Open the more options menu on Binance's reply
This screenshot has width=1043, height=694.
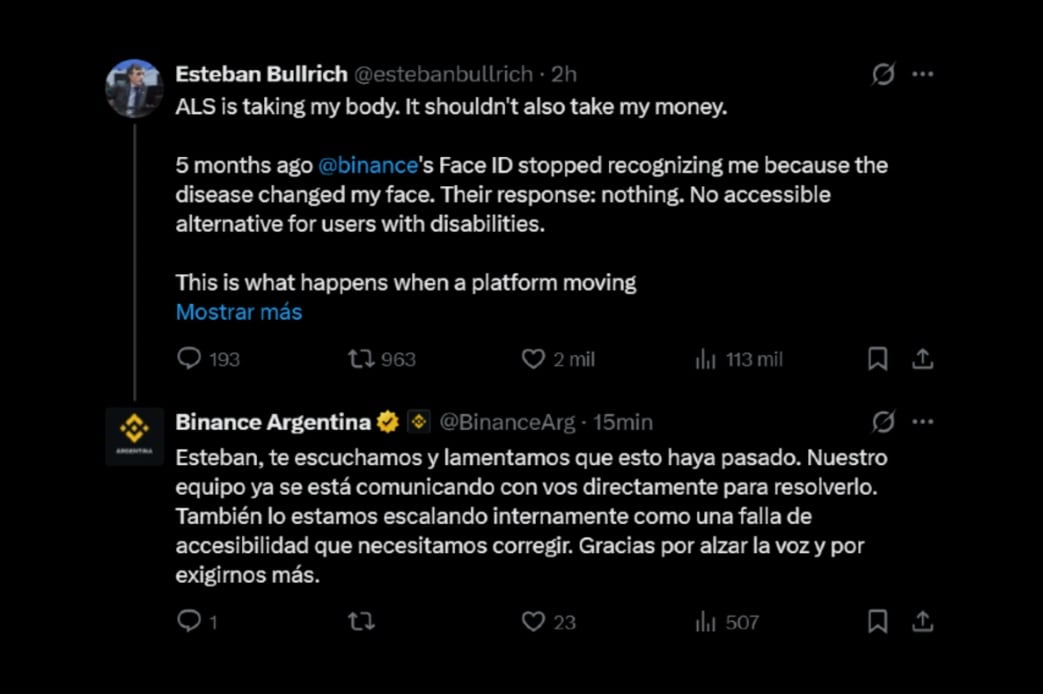(923, 422)
